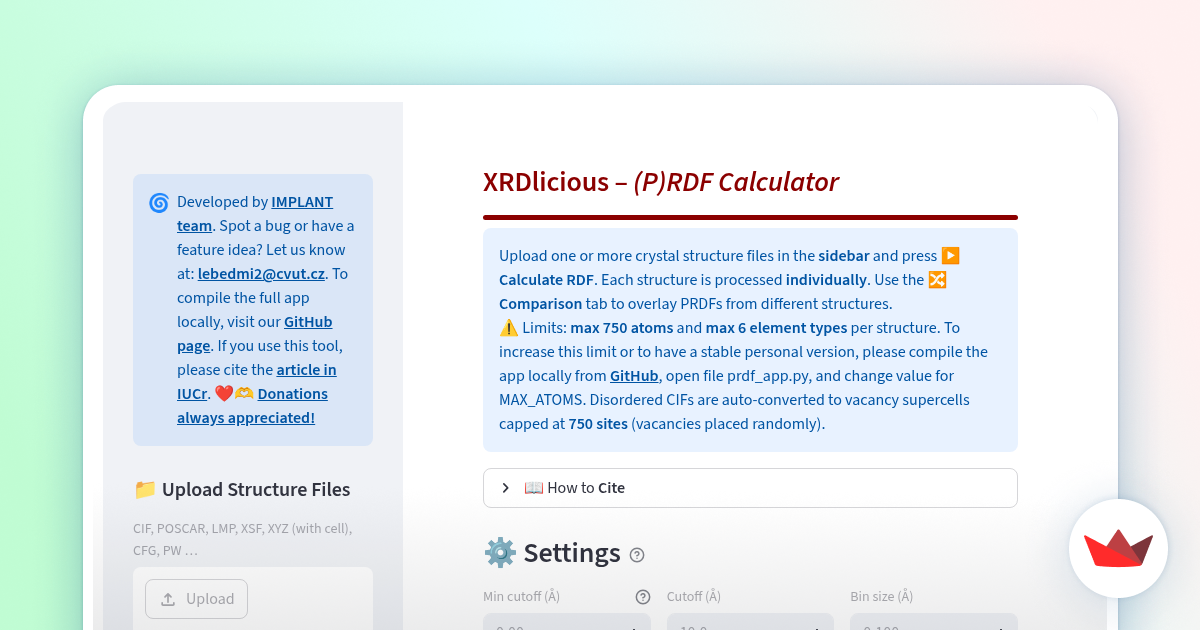The height and width of the screenshot is (630, 1200).
Task: Click the upload arrow icon
Action: pos(168,599)
